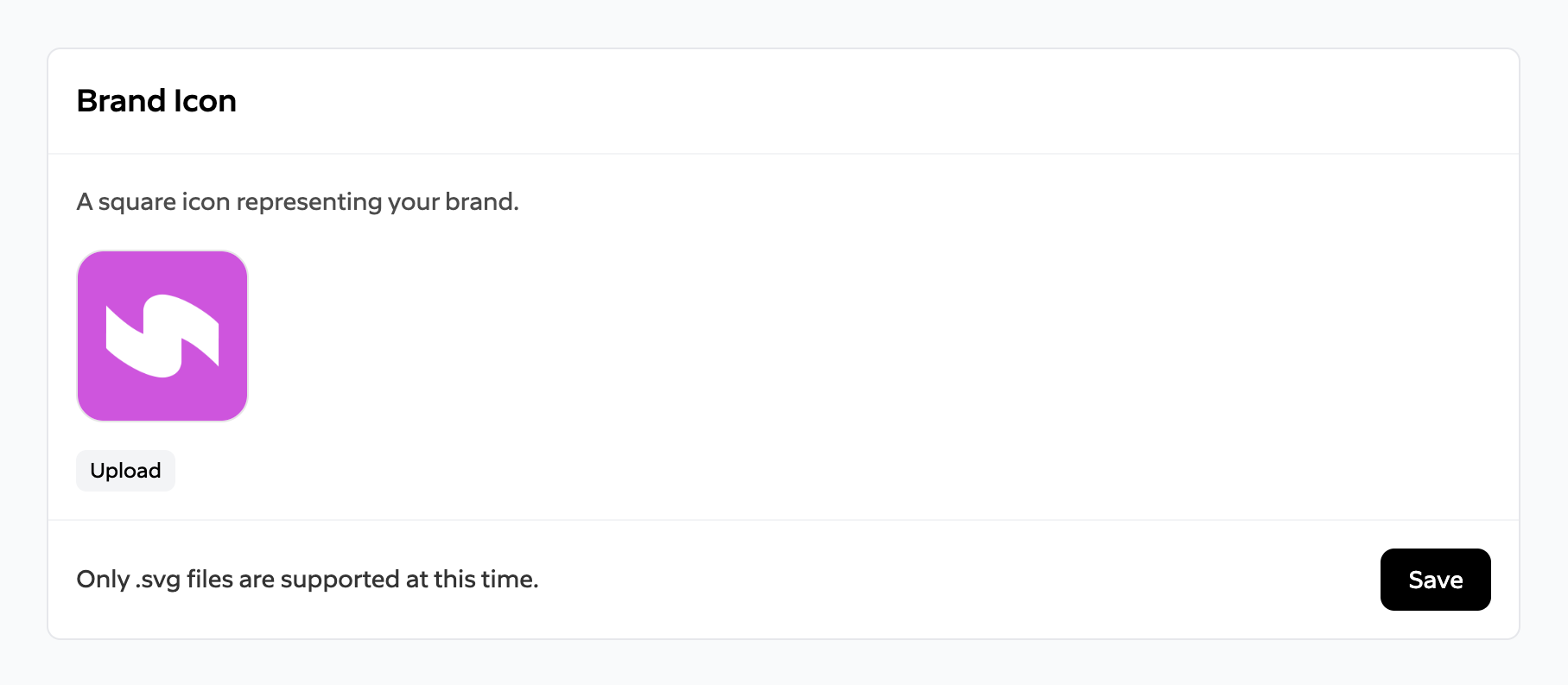The height and width of the screenshot is (685, 1568).
Task: Click Save to apply the brand icon
Action: tap(1435, 580)
